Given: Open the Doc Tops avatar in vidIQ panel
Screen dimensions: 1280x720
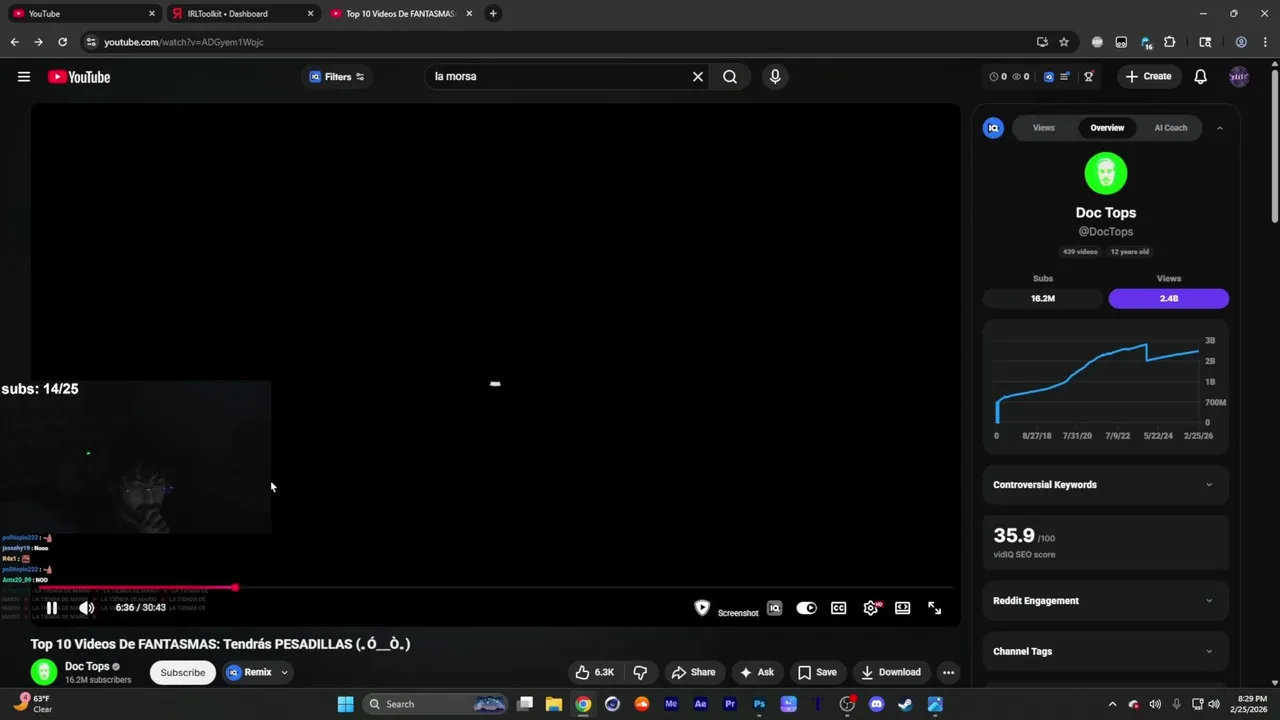Looking at the screenshot, I should tap(1106, 174).
